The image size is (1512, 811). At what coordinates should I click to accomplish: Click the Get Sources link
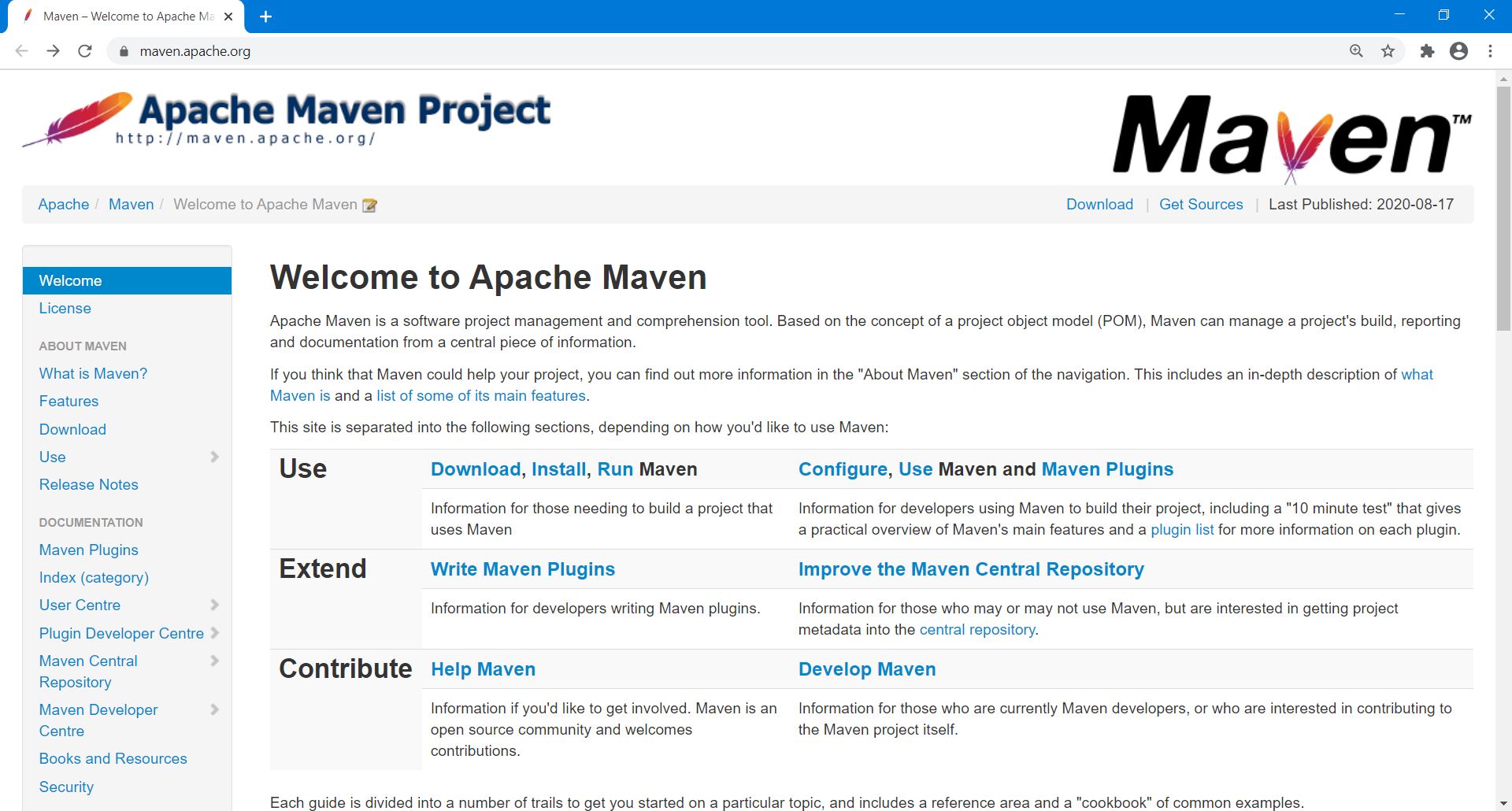point(1201,205)
